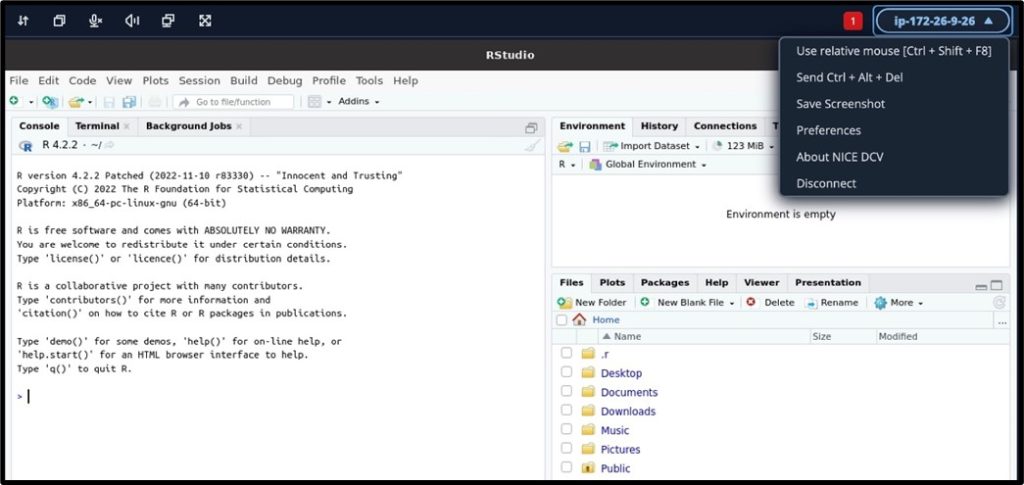Open the Profile menu
Screen dimensions: 1024x485
click(x=328, y=81)
